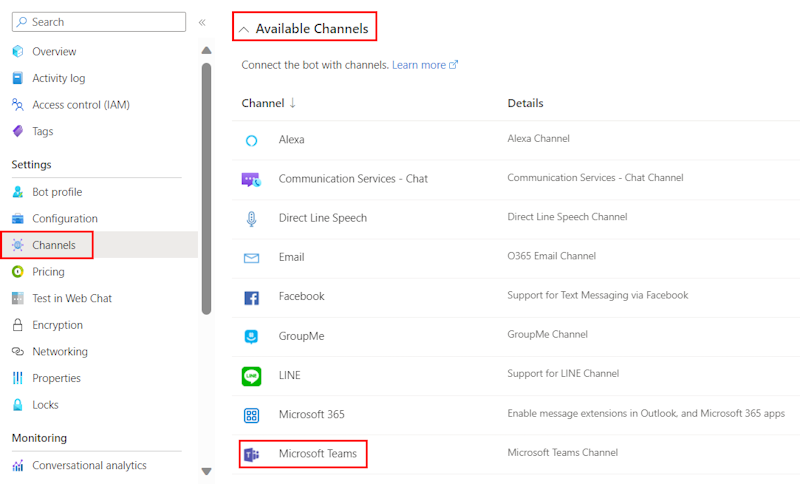800x484 pixels.
Task: Click the green LINE logo icon
Action: tap(252, 376)
